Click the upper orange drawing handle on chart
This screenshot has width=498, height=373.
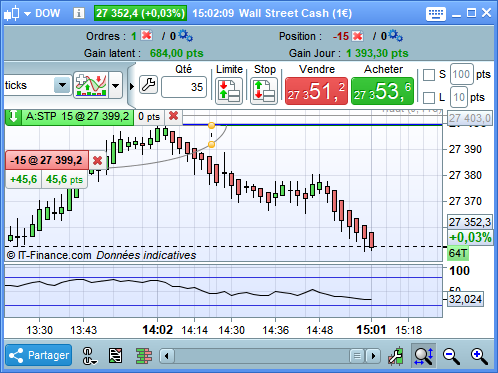[x=211, y=125]
